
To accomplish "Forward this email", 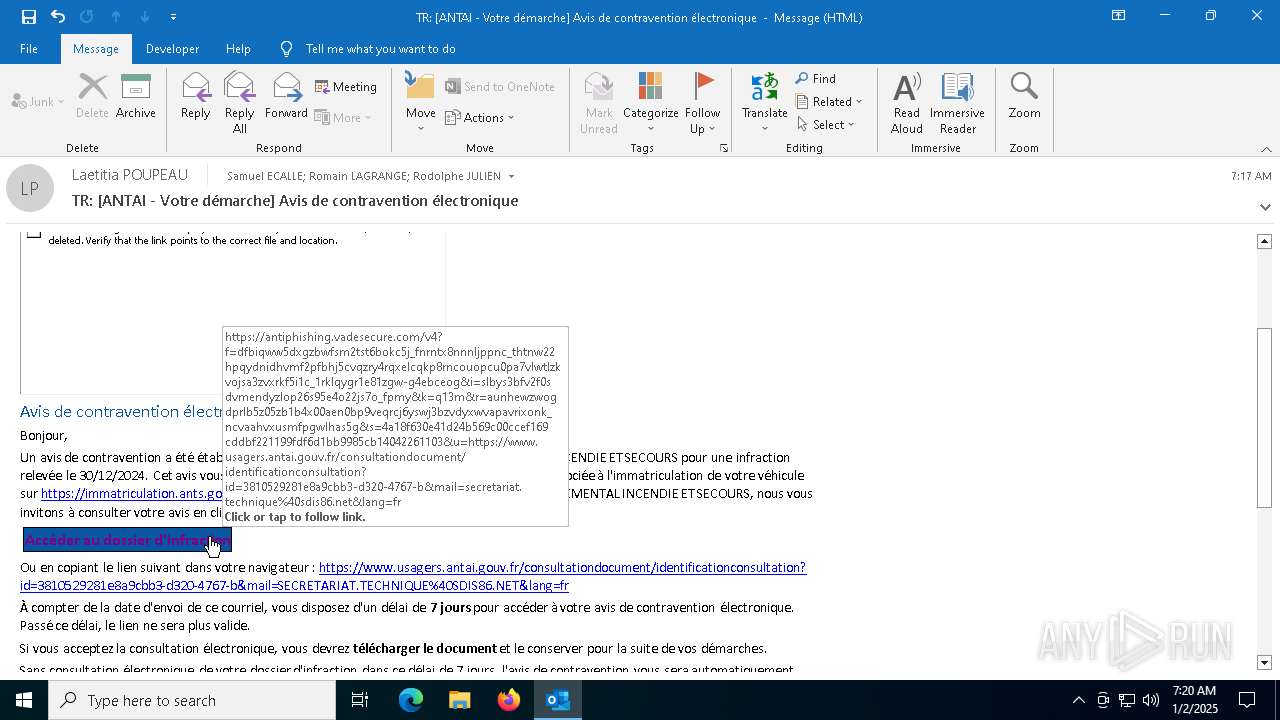I will pos(286,97).
